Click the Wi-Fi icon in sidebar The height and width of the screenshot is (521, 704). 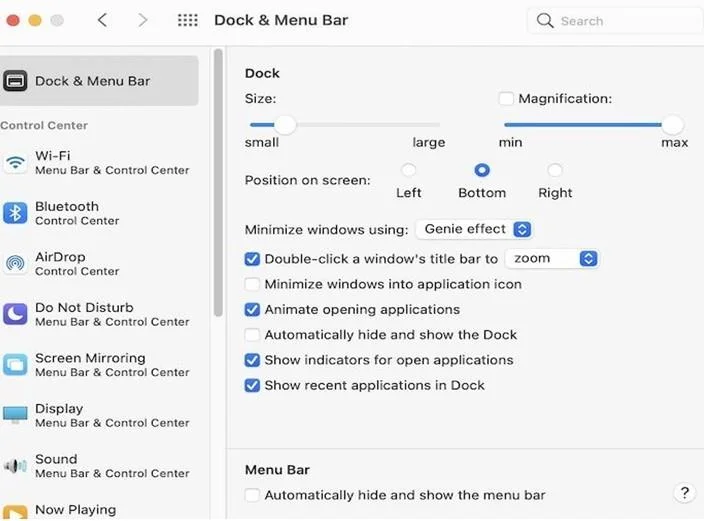pyautogui.click(x=15, y=163)
